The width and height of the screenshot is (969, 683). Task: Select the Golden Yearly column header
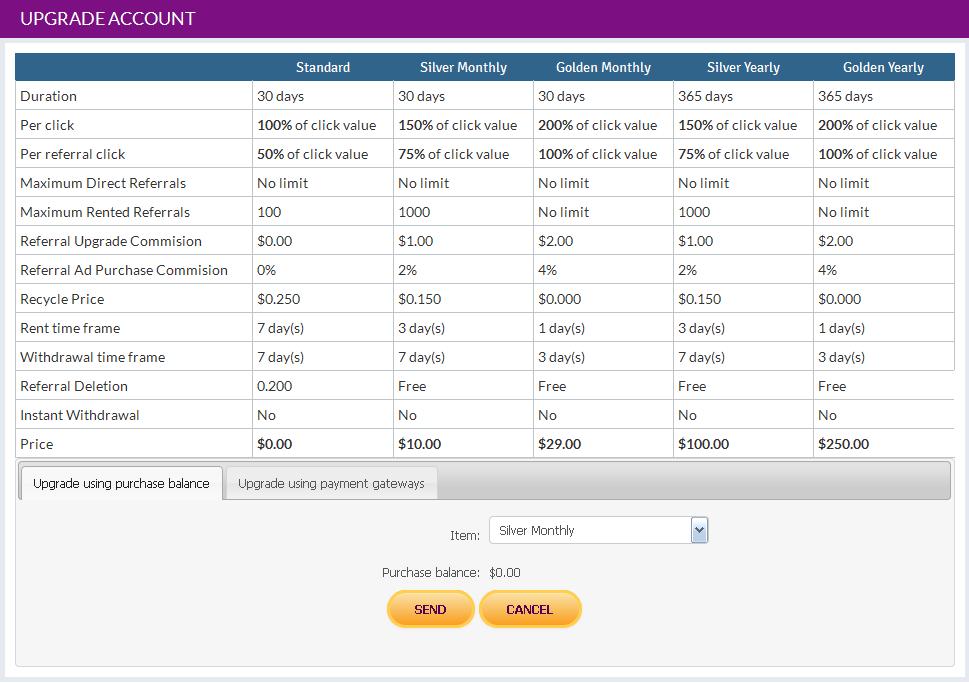(883, 67)
